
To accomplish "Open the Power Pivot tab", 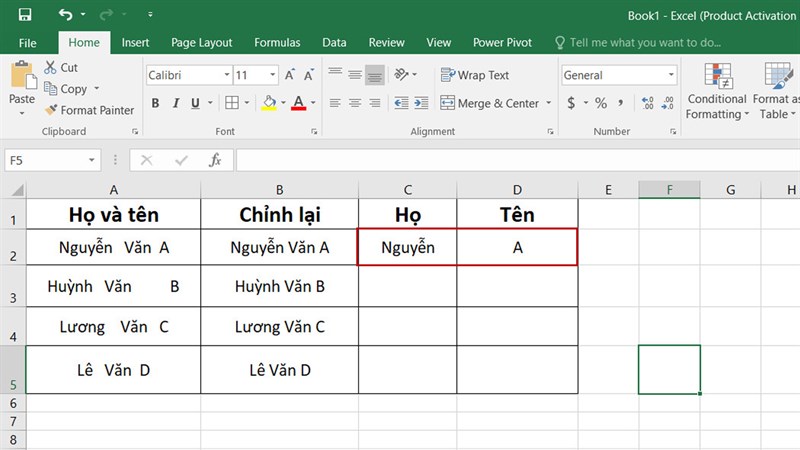I will pos(502,43).
